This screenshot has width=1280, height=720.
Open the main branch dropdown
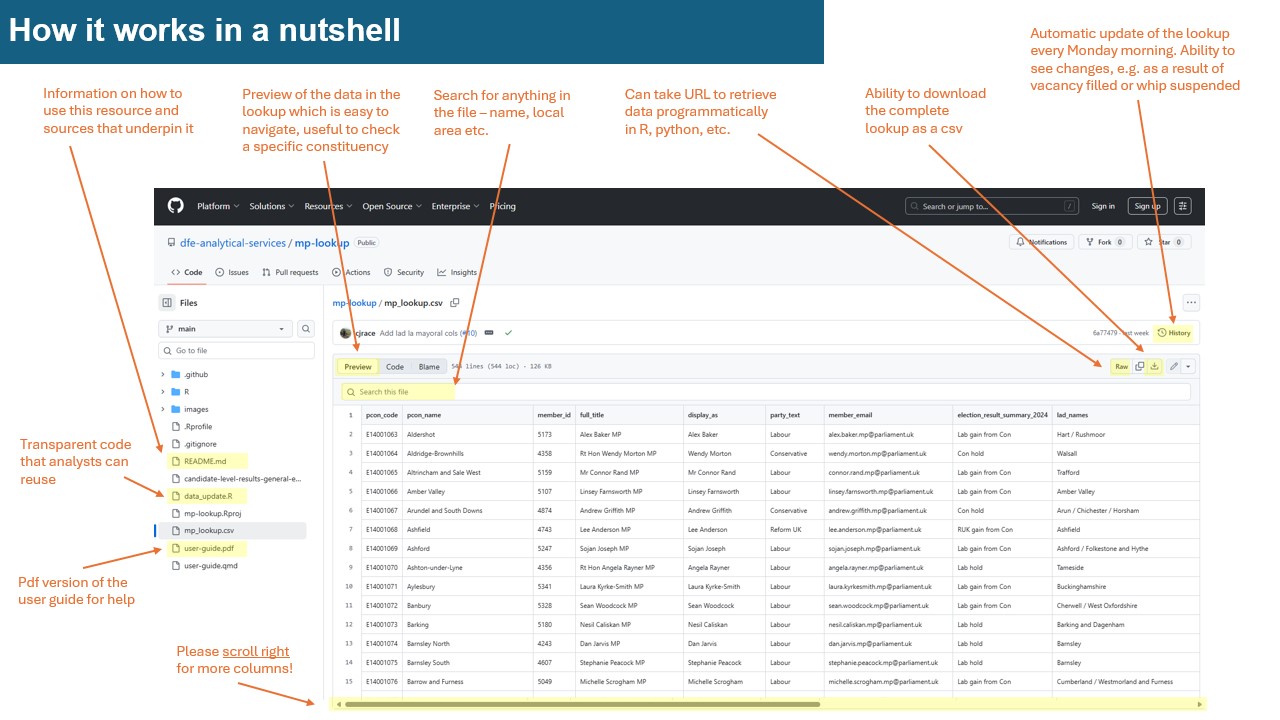224,329
